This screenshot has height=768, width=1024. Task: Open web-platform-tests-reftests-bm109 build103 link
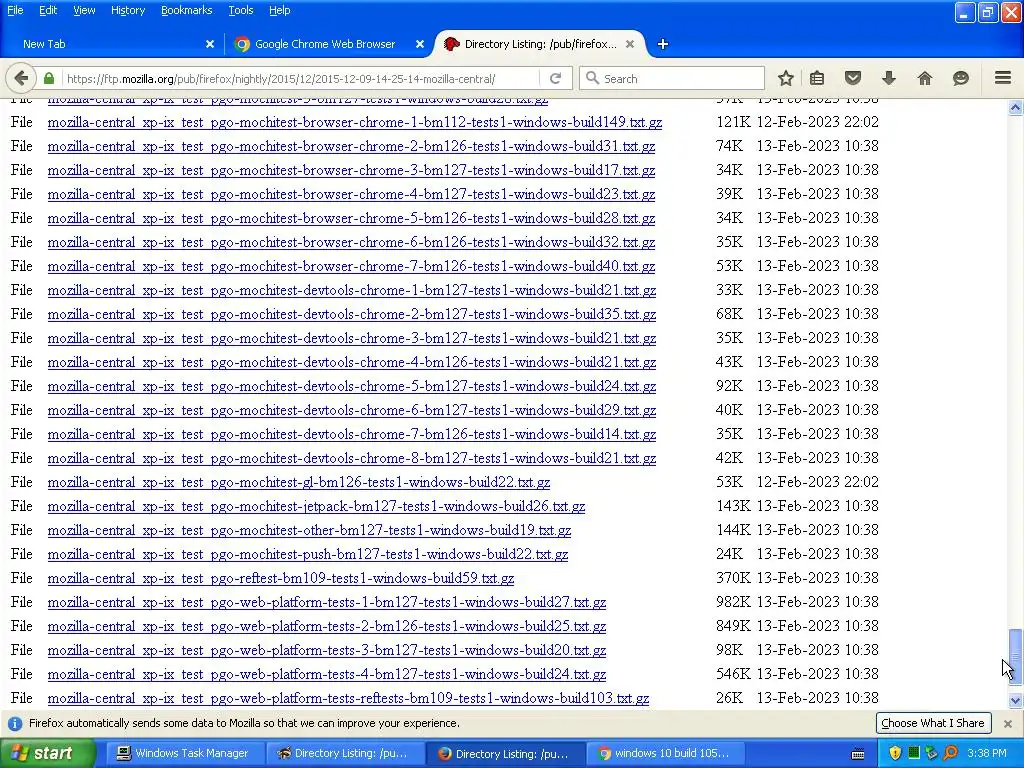[348, 698]
